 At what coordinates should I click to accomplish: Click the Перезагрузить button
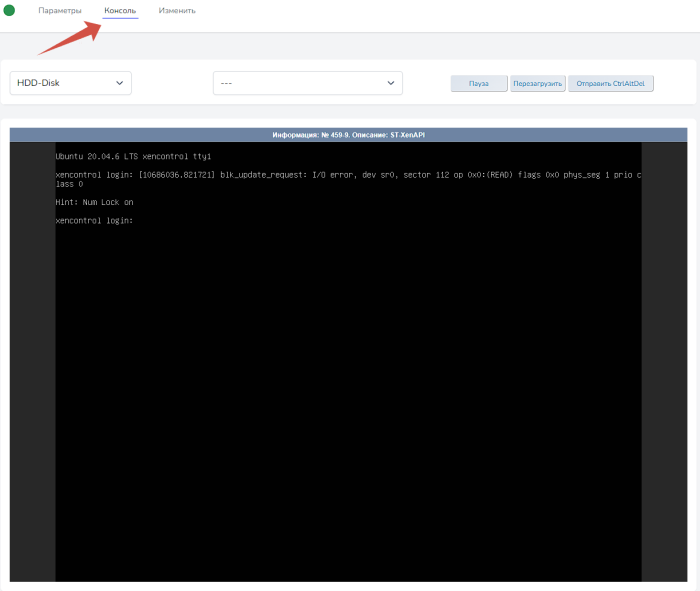tap(538, 84)
